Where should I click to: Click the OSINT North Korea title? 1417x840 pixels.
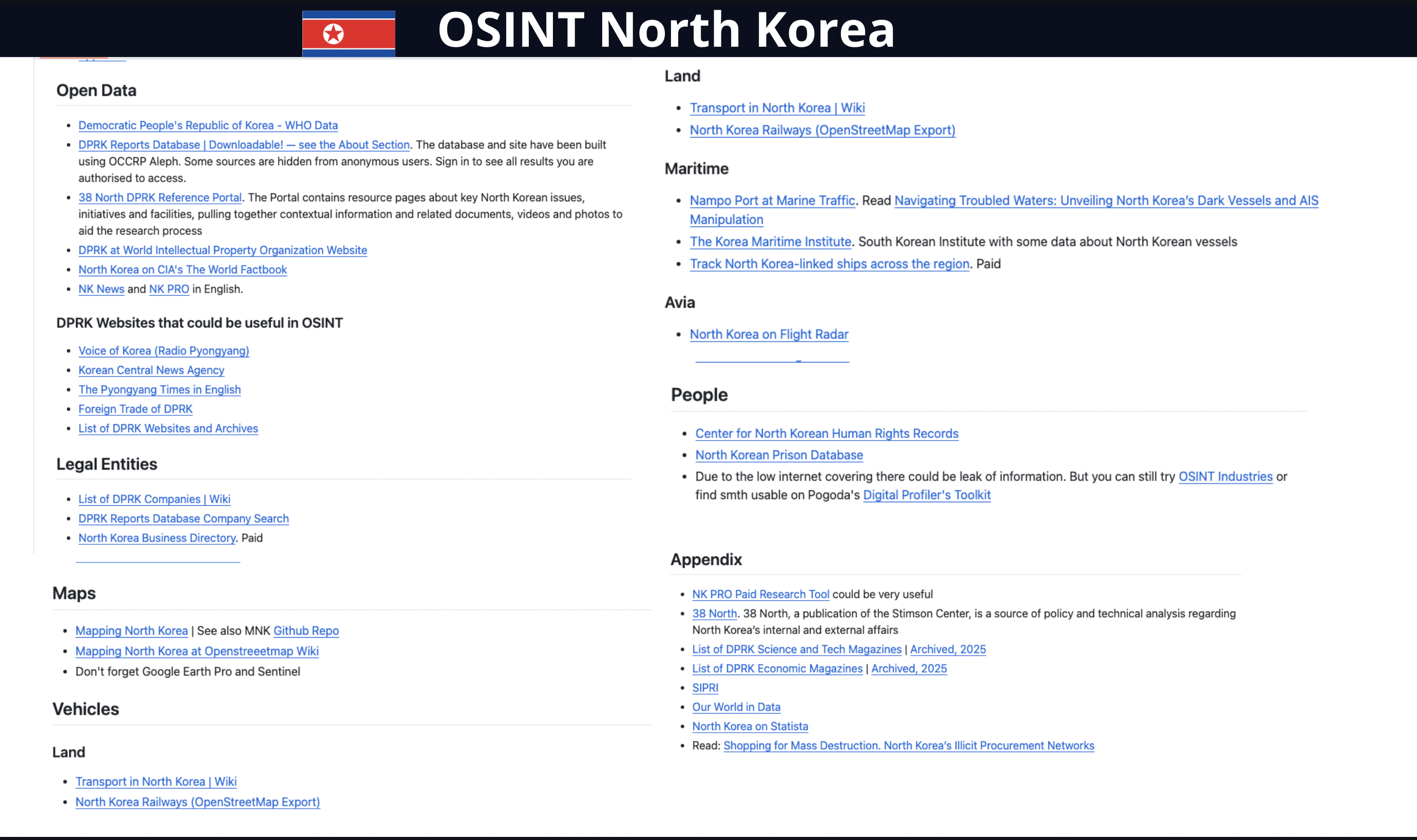point(666,29)
